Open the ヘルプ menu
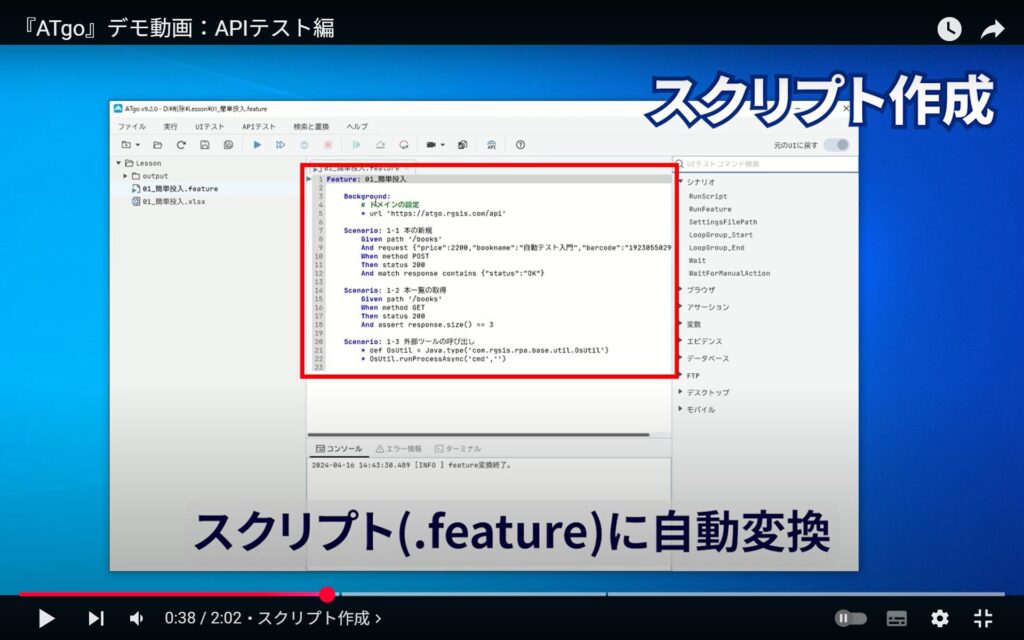 (x=357, y=127)
